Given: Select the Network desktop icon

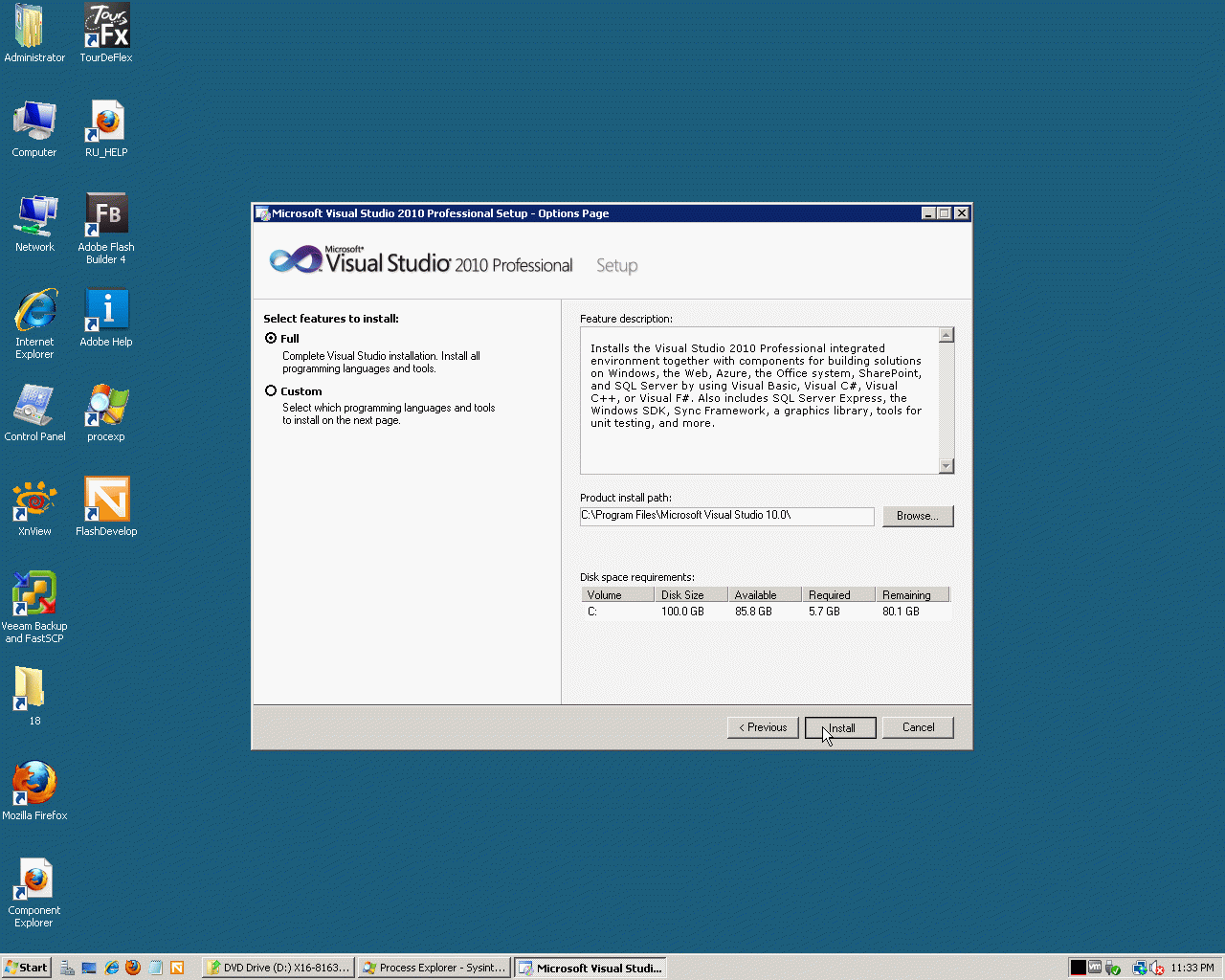Looking at the screenshot, I should click(x=34, y=223).
